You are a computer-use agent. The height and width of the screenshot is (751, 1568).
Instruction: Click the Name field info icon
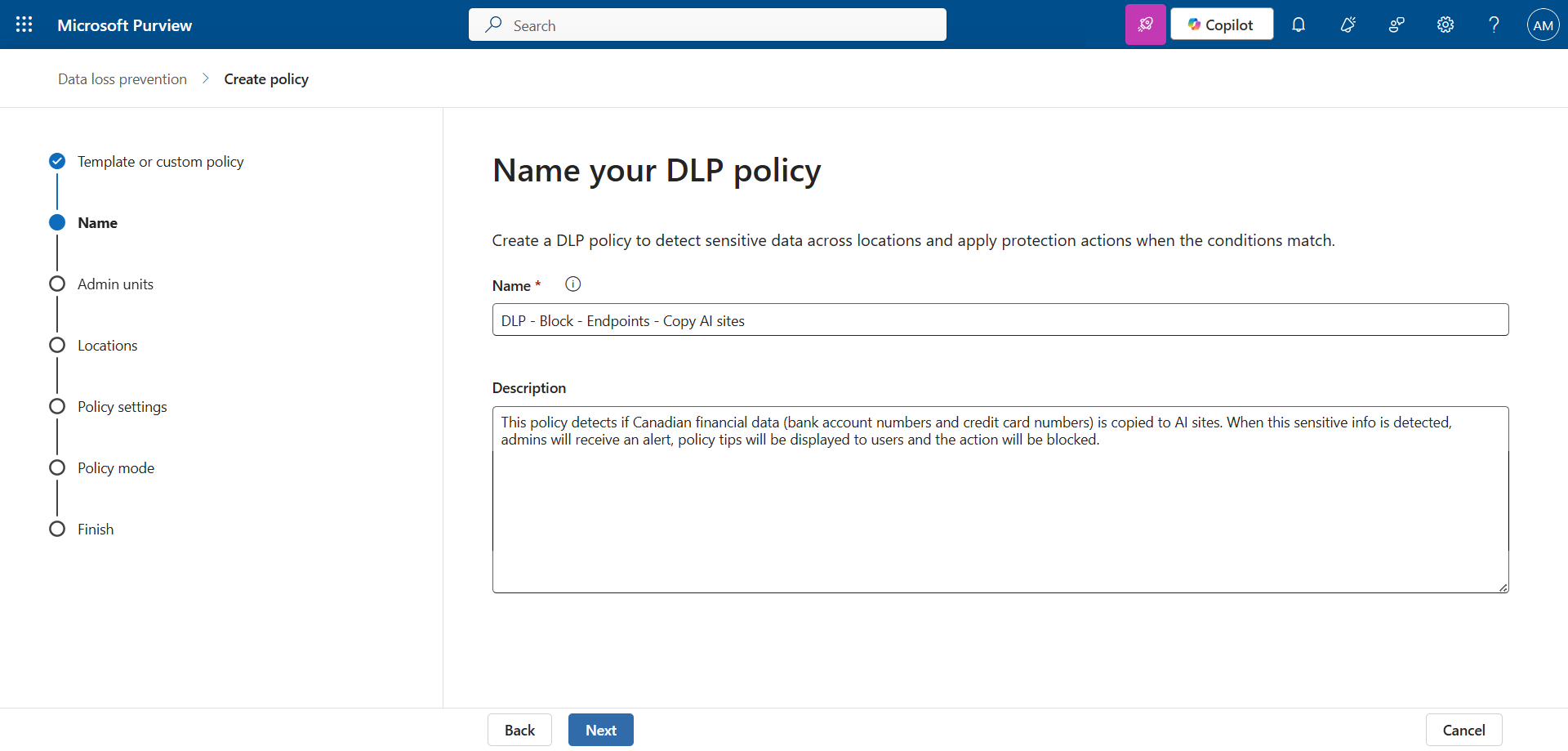point(573,284)
